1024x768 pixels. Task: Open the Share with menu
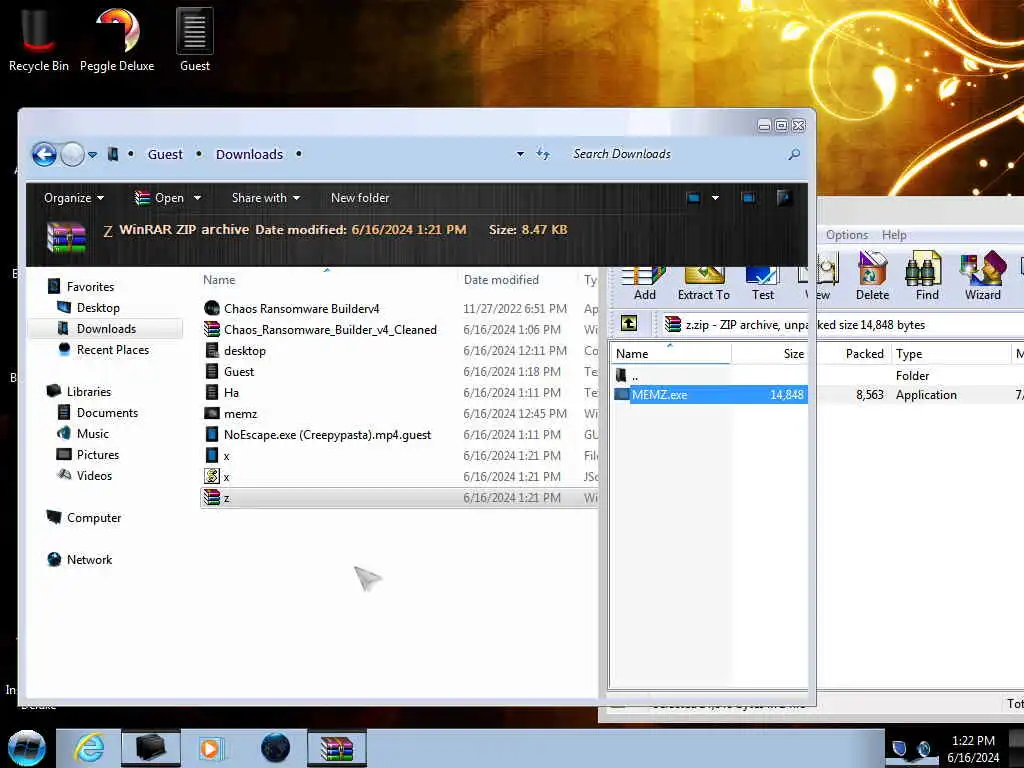pyautogui.click(x=266, y=198)
